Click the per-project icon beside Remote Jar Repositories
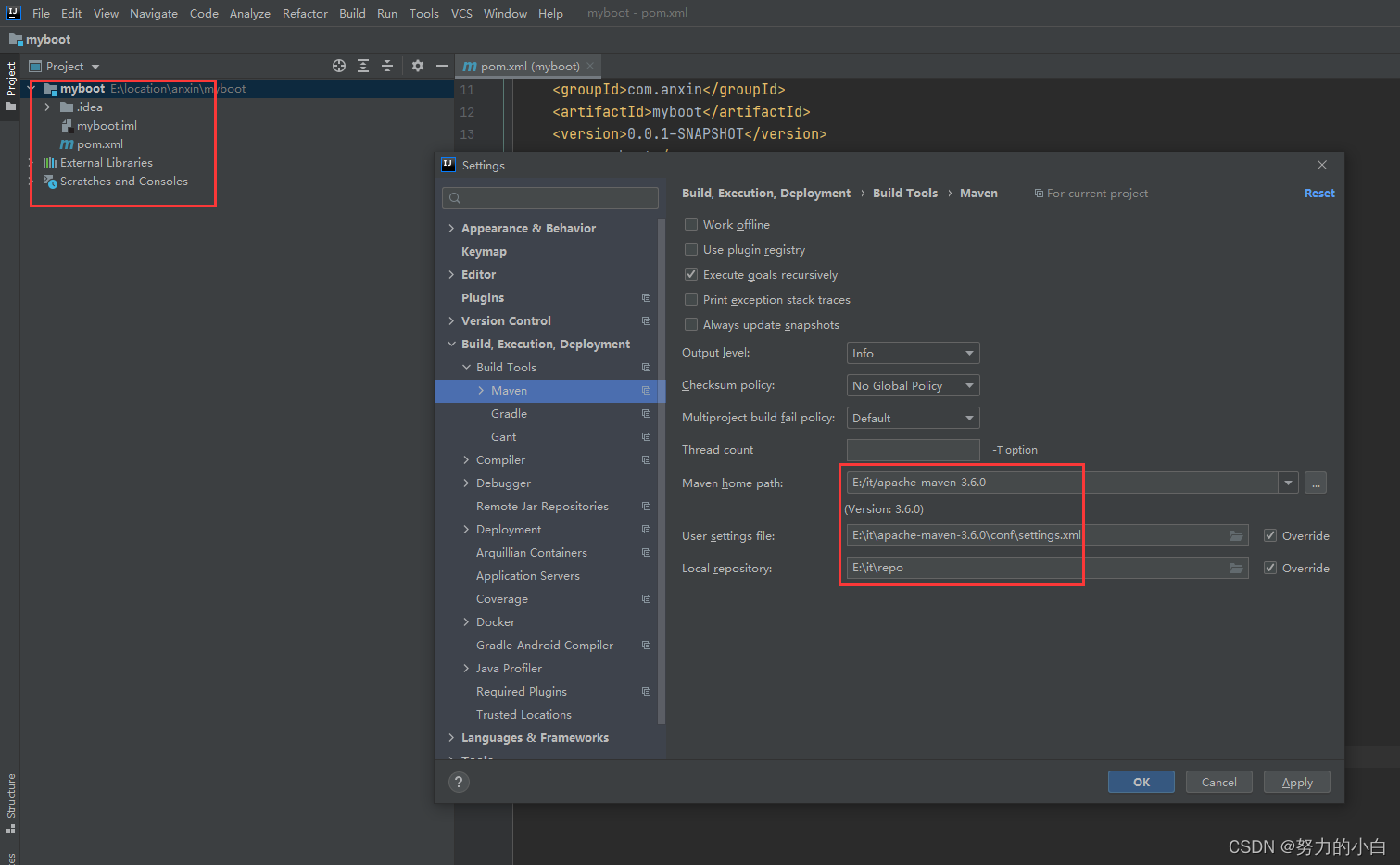The width and height of the screenshot is (1400, 865). pyautogui.click(x=646, y=507)
